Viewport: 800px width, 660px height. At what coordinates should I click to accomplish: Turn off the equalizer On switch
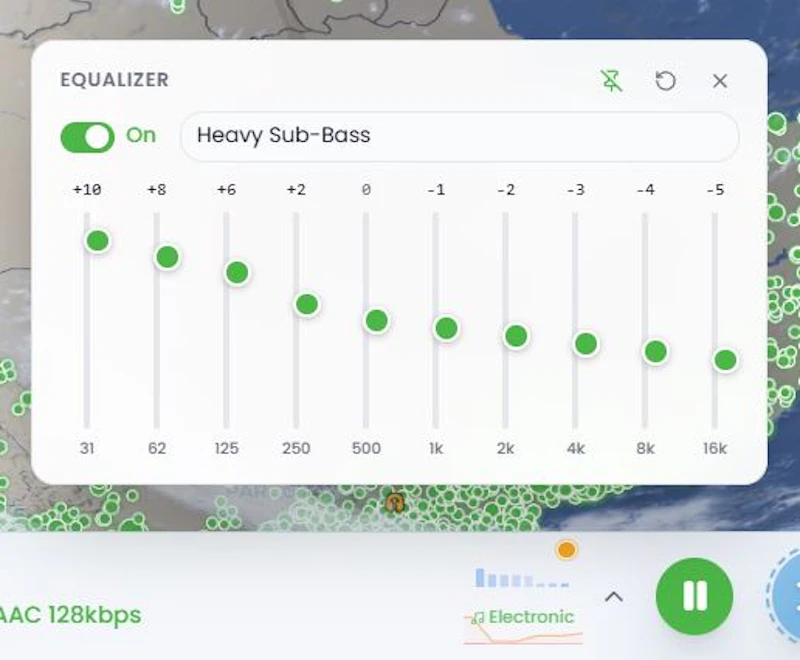coord(87,137)
